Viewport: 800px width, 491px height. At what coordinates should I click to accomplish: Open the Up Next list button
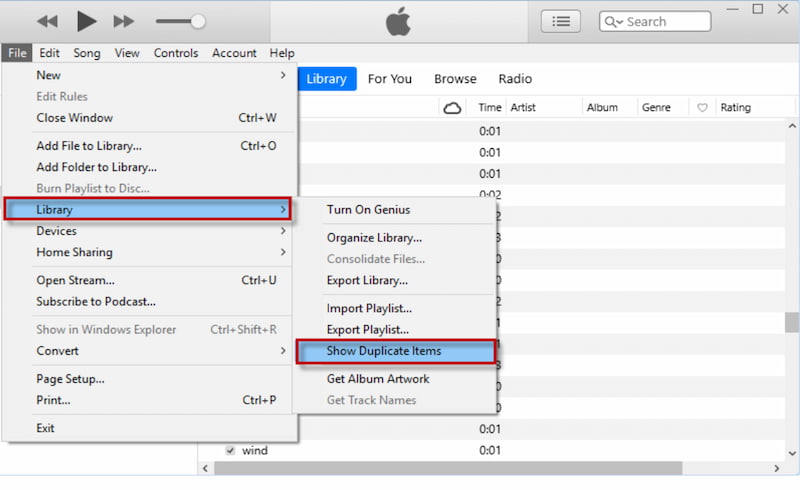(561, 21)
